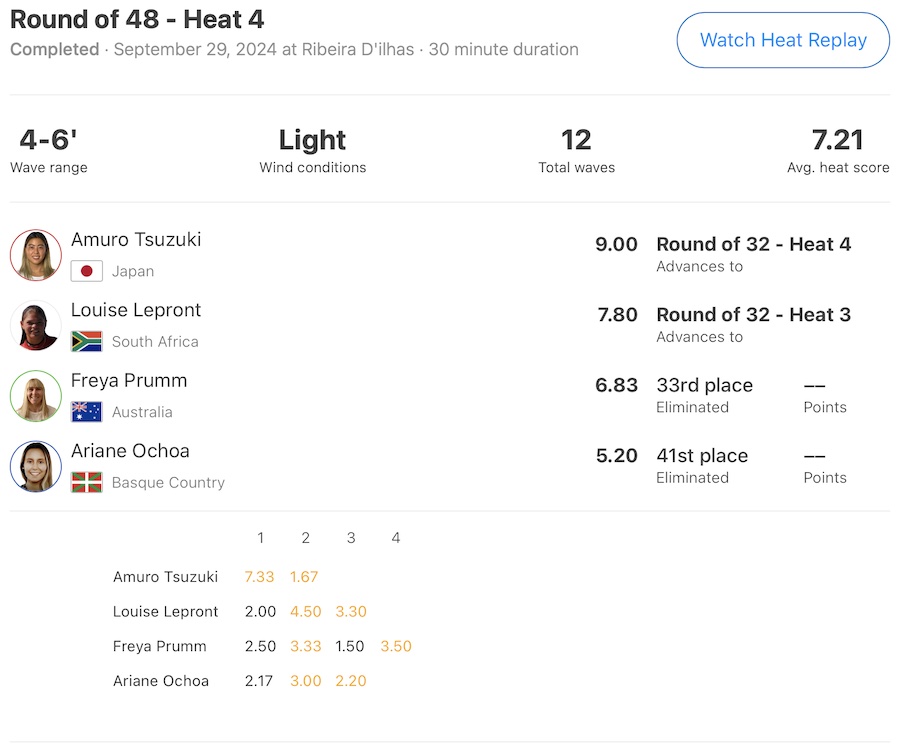Open Louise Lepront's profile photo
The image size is (900, 750).
36,326
